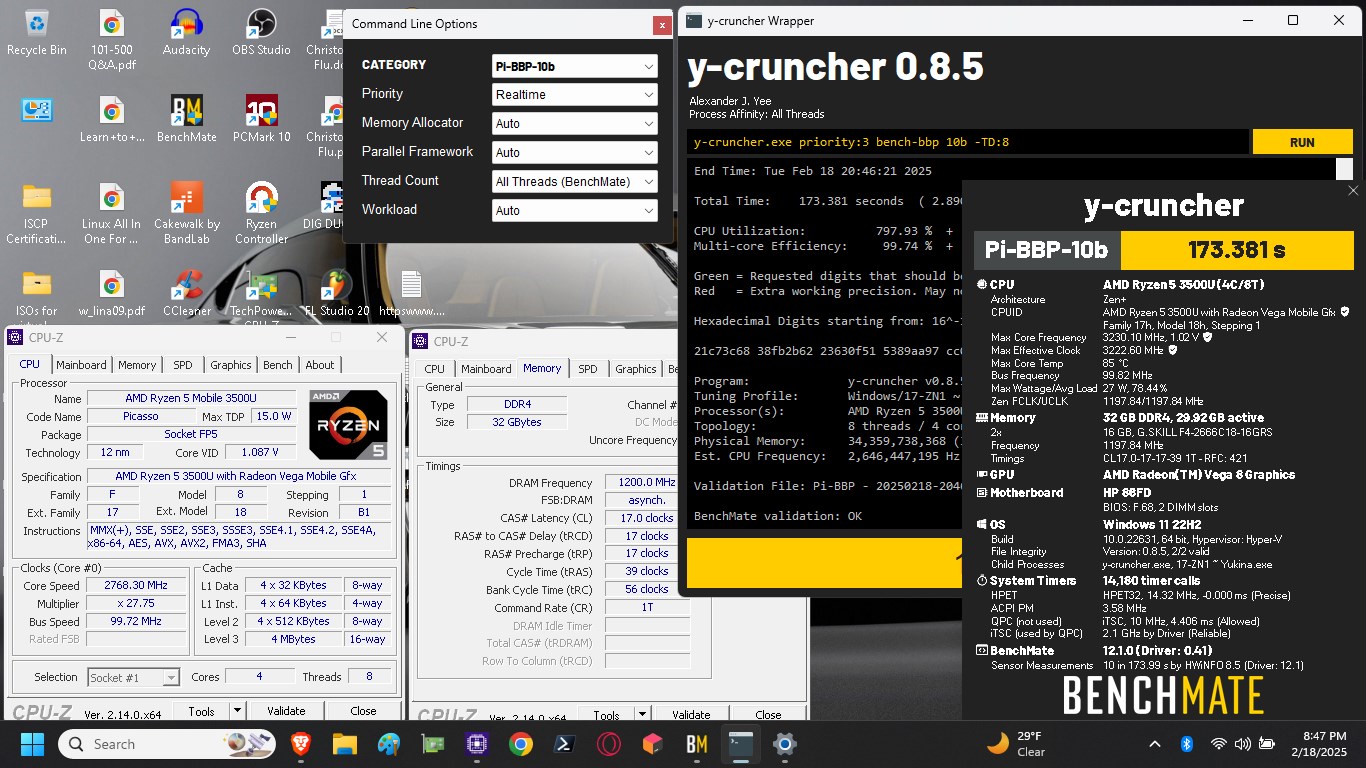Click the y-cruncher.exe command line field
Viewport: 1366px width, 768px height.
pyautogui.click(x=968, y=142)
